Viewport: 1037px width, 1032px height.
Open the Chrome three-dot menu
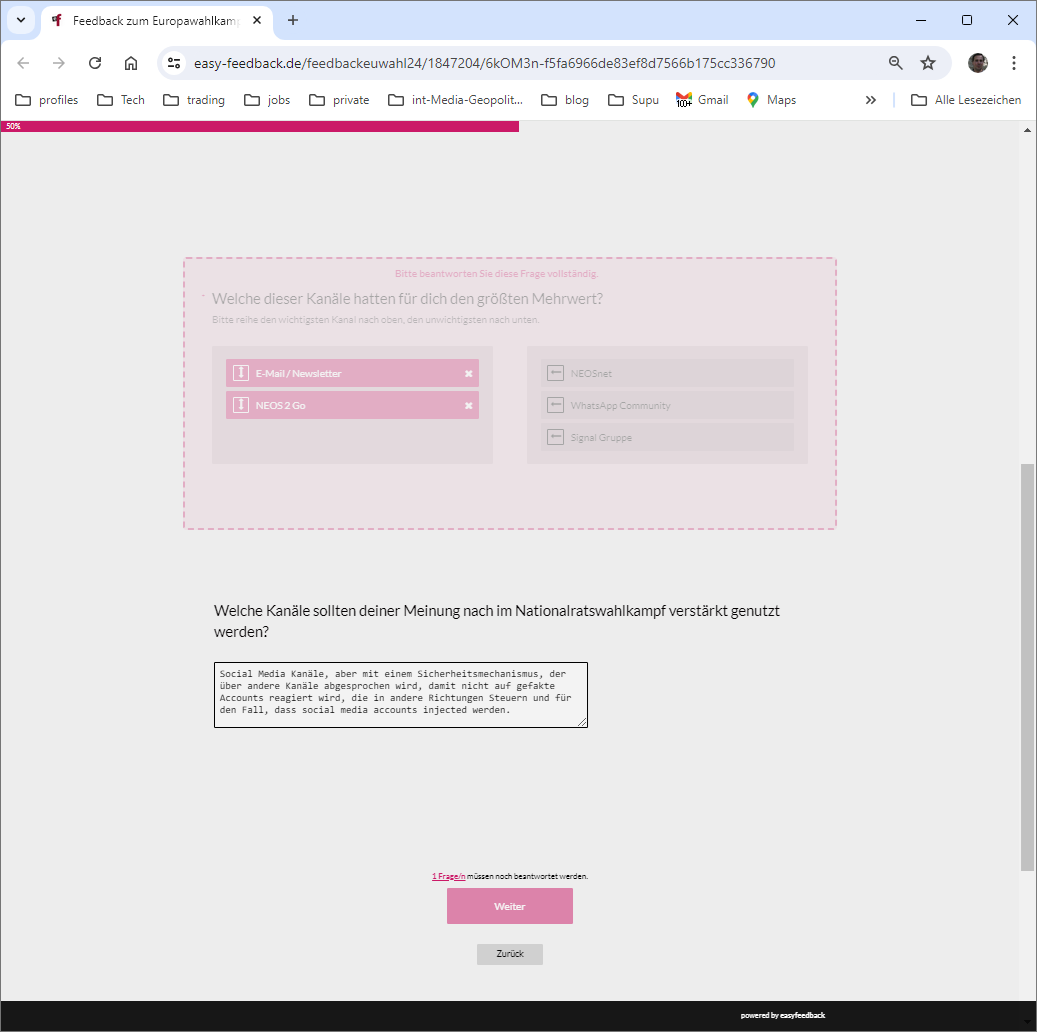click(1014, 63)
